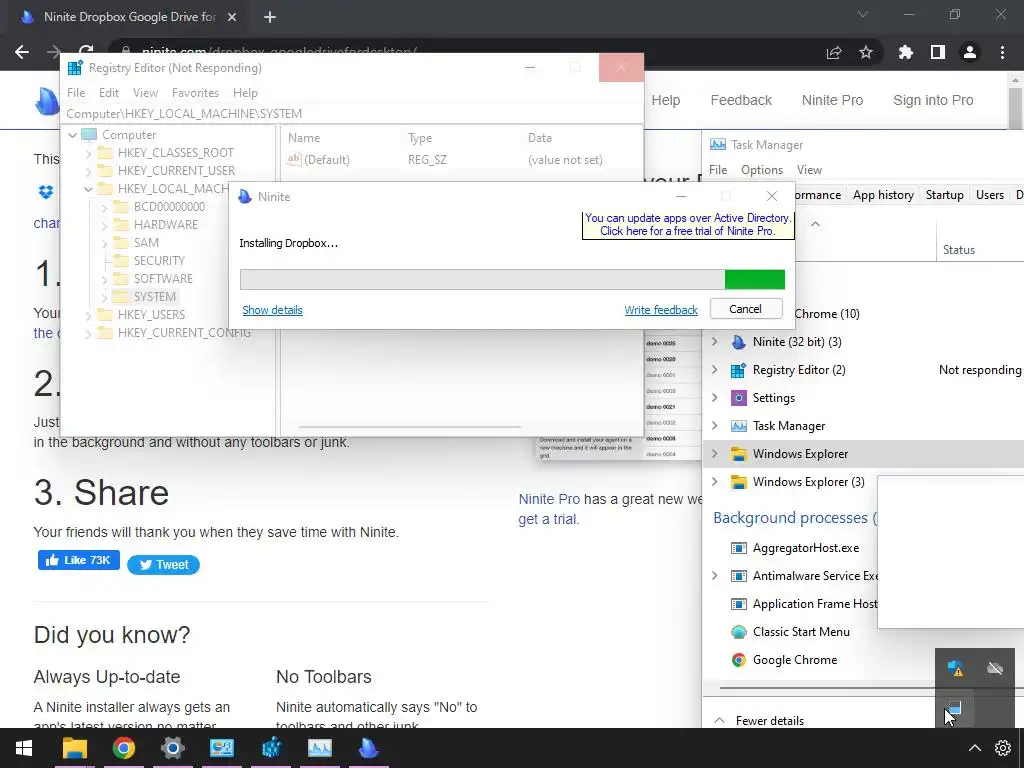This screenshot has width=1024, height=768.
Task: Click the Show details link in Ninite
Action: coord(272,310)
